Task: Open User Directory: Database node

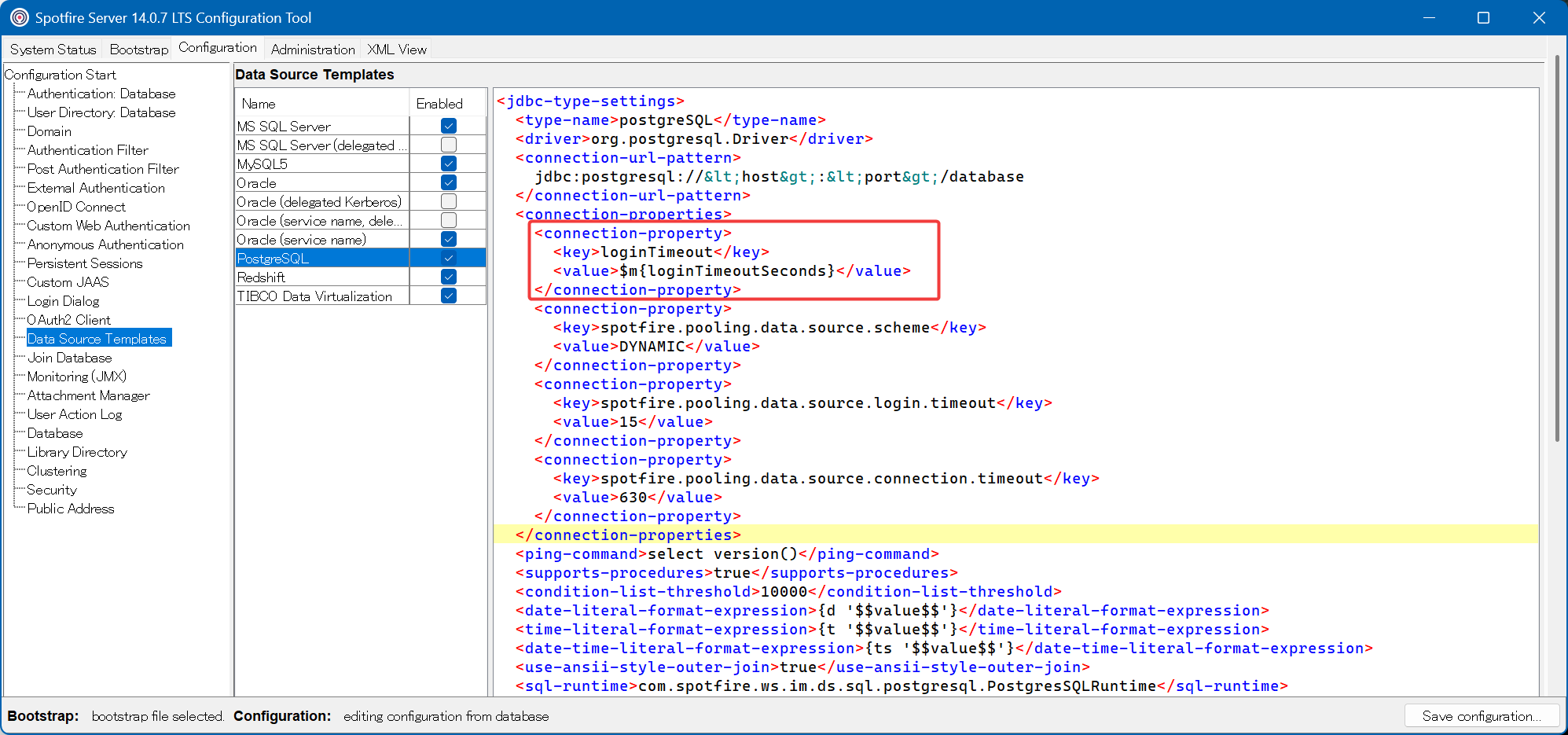Action: point(101,112)
